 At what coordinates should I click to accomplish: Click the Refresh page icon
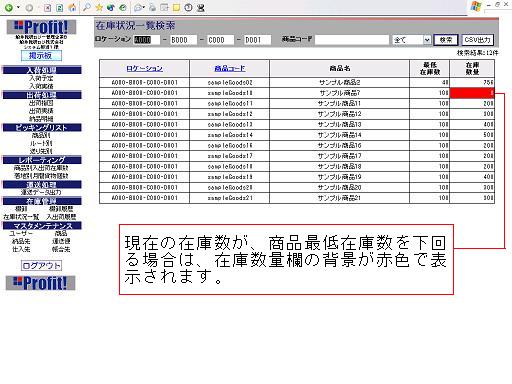60,8
